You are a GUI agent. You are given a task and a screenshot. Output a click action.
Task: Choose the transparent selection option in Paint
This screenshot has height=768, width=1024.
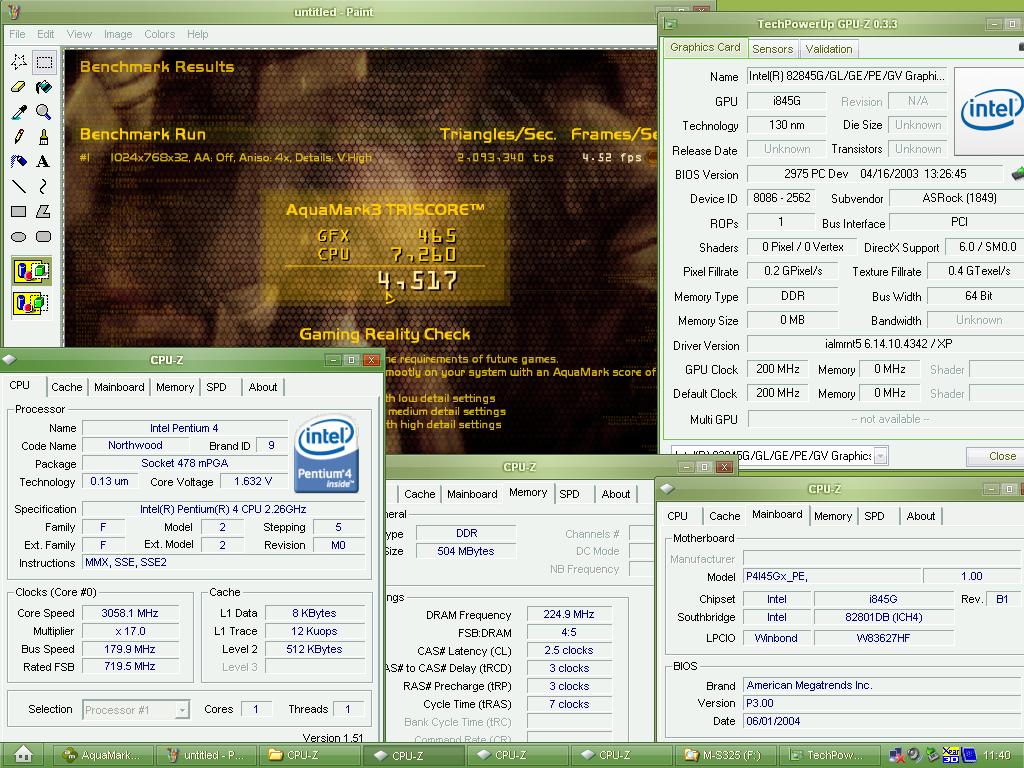(x=31, y=303)
